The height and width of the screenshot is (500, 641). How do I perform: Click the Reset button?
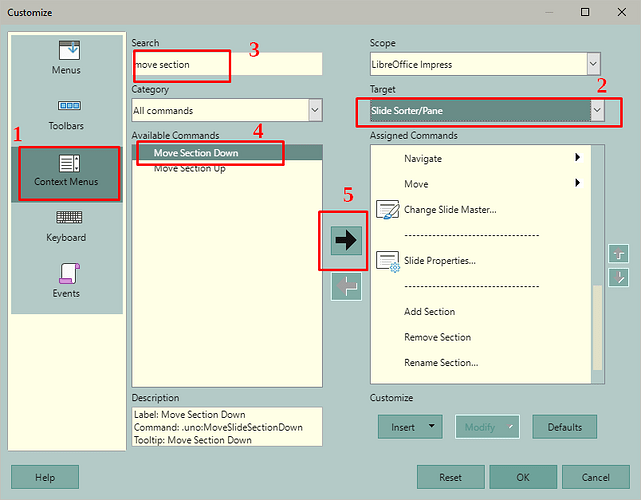point(450,477)
